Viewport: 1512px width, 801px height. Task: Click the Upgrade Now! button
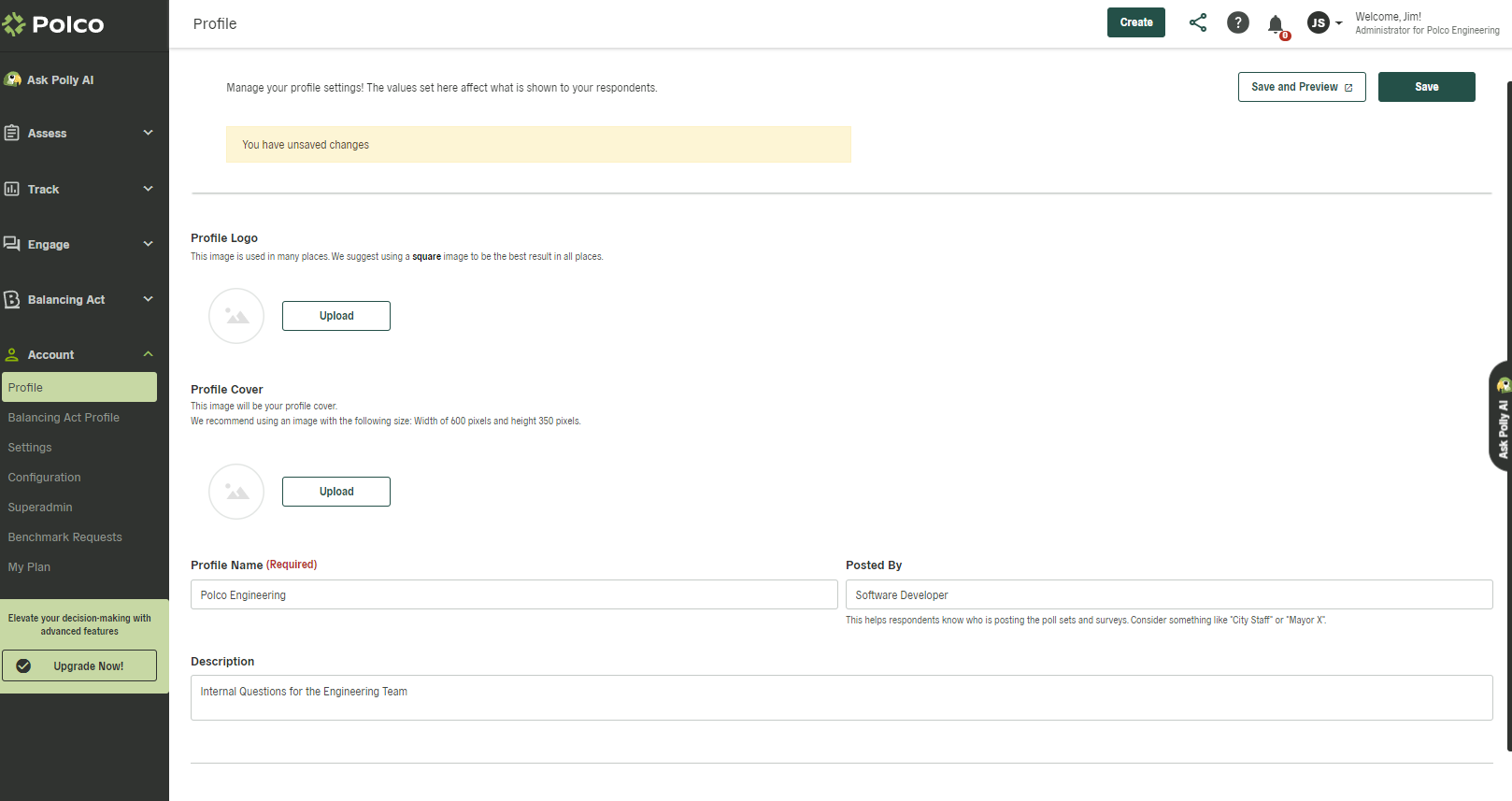(79, 665)
